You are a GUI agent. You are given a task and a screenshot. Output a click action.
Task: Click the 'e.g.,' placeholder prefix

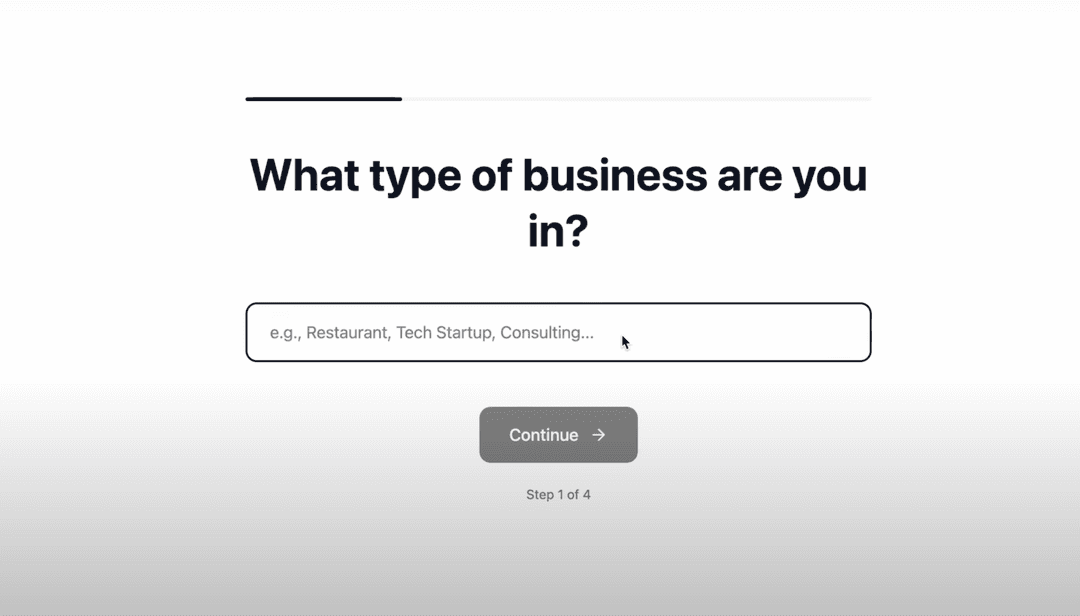point(285,333)
